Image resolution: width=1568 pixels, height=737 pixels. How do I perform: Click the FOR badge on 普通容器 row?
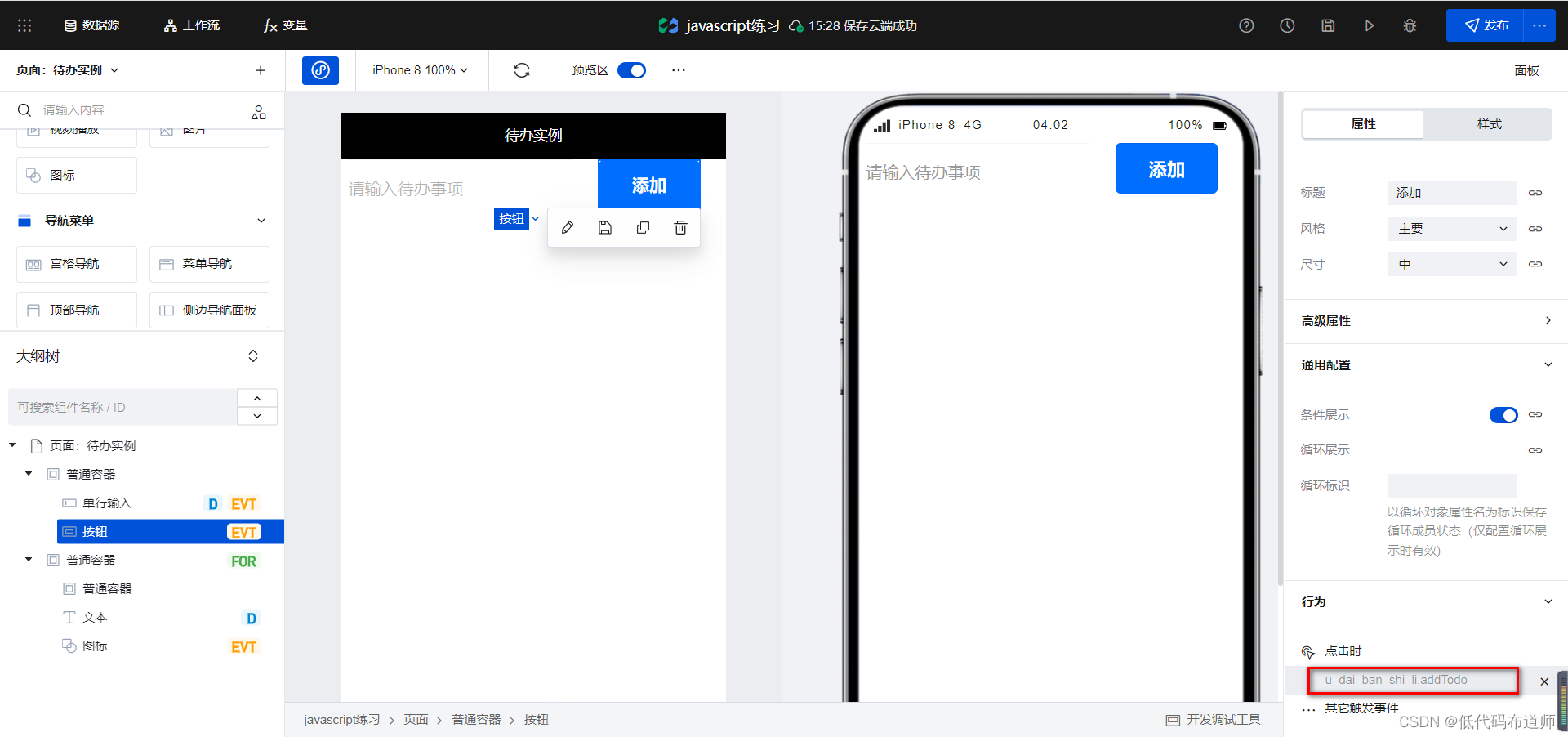(x=243, y=561)
